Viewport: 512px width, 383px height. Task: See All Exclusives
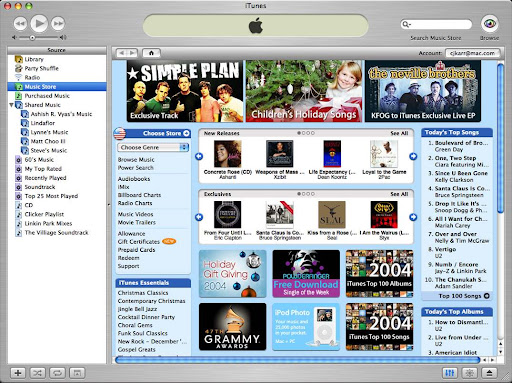[x=399, y=194]
